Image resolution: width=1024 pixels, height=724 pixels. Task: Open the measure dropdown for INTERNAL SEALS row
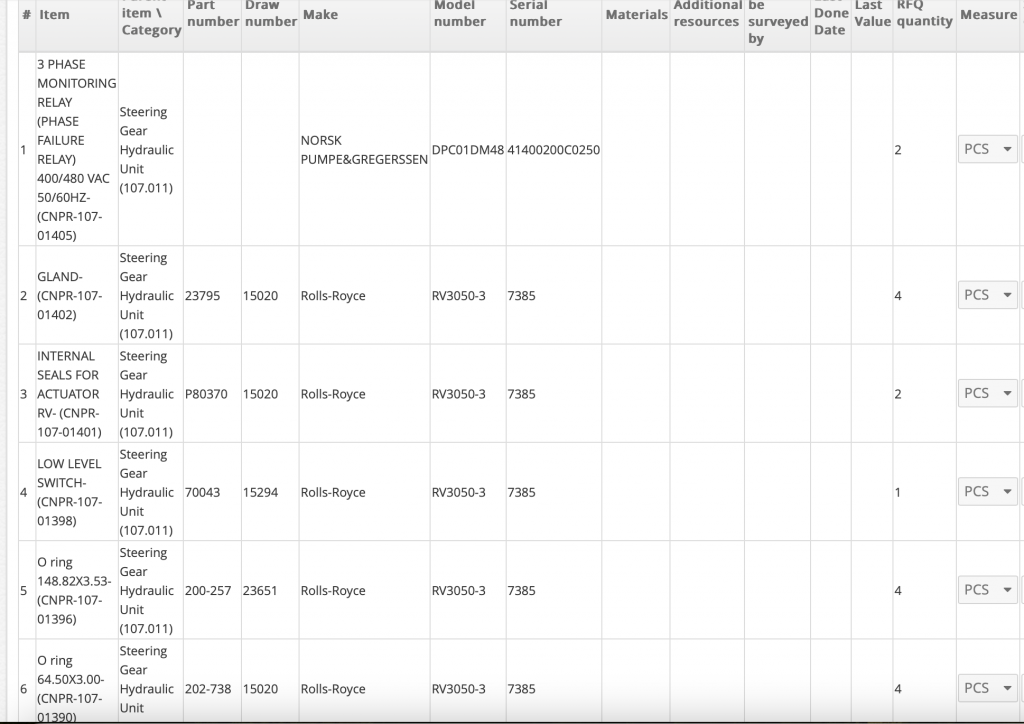pyautogui.click(x=986, y=393)
